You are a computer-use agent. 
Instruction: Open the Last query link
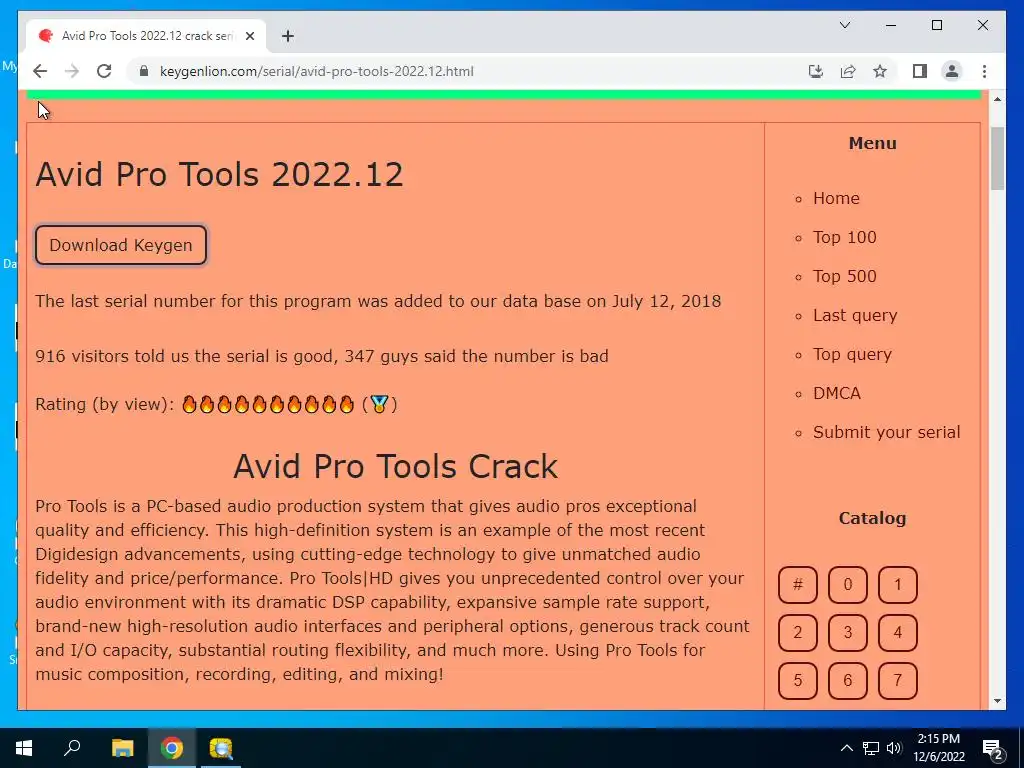855,315
